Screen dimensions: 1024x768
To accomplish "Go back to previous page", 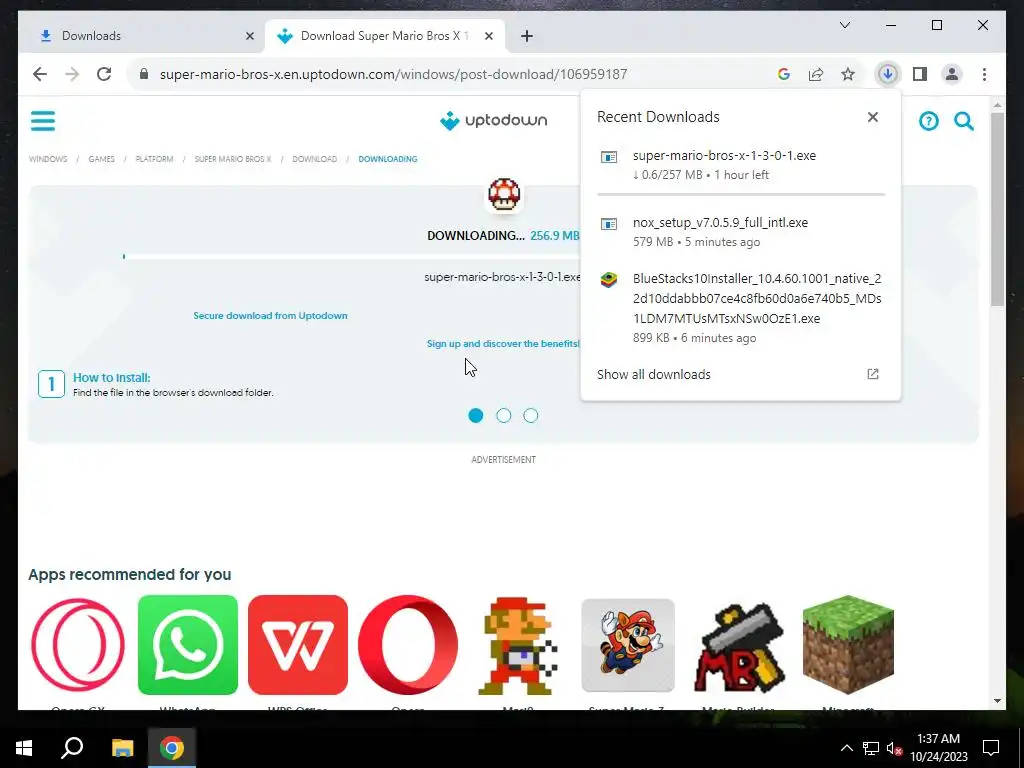I will tap(40, 74).
